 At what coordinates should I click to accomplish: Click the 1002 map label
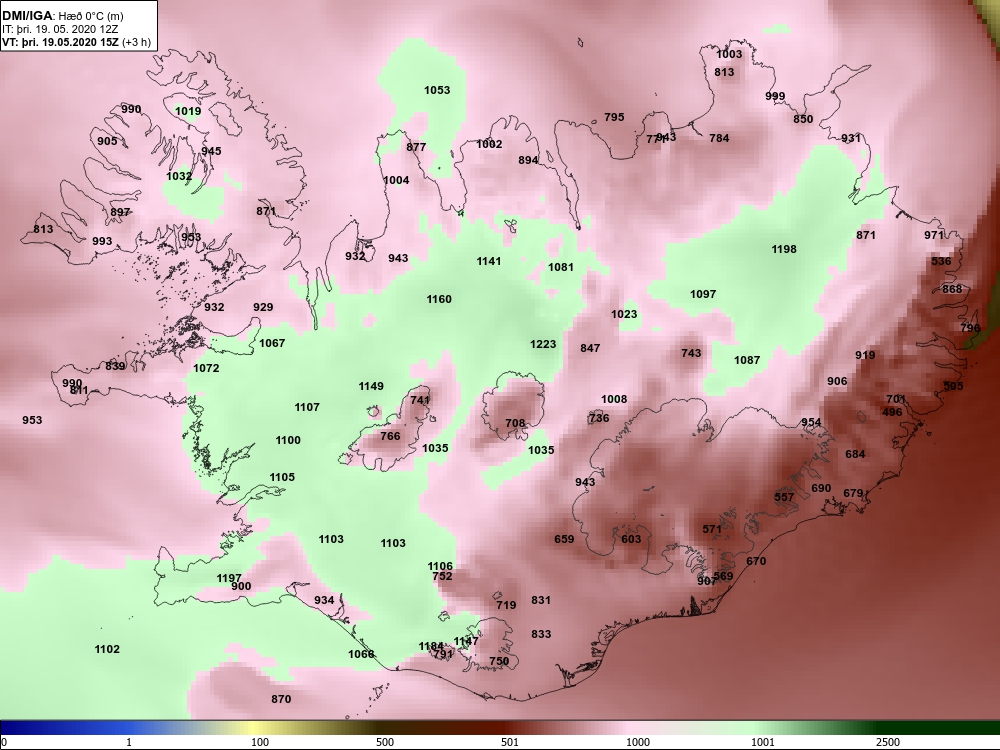[x=489, y=144]
